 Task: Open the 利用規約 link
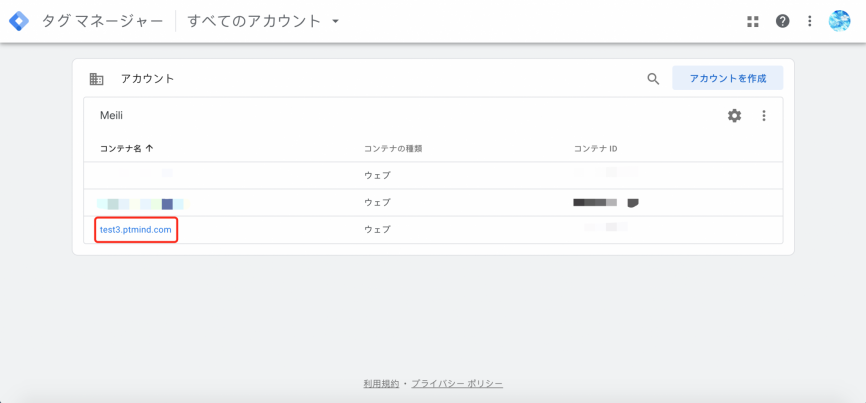point(381,383)
